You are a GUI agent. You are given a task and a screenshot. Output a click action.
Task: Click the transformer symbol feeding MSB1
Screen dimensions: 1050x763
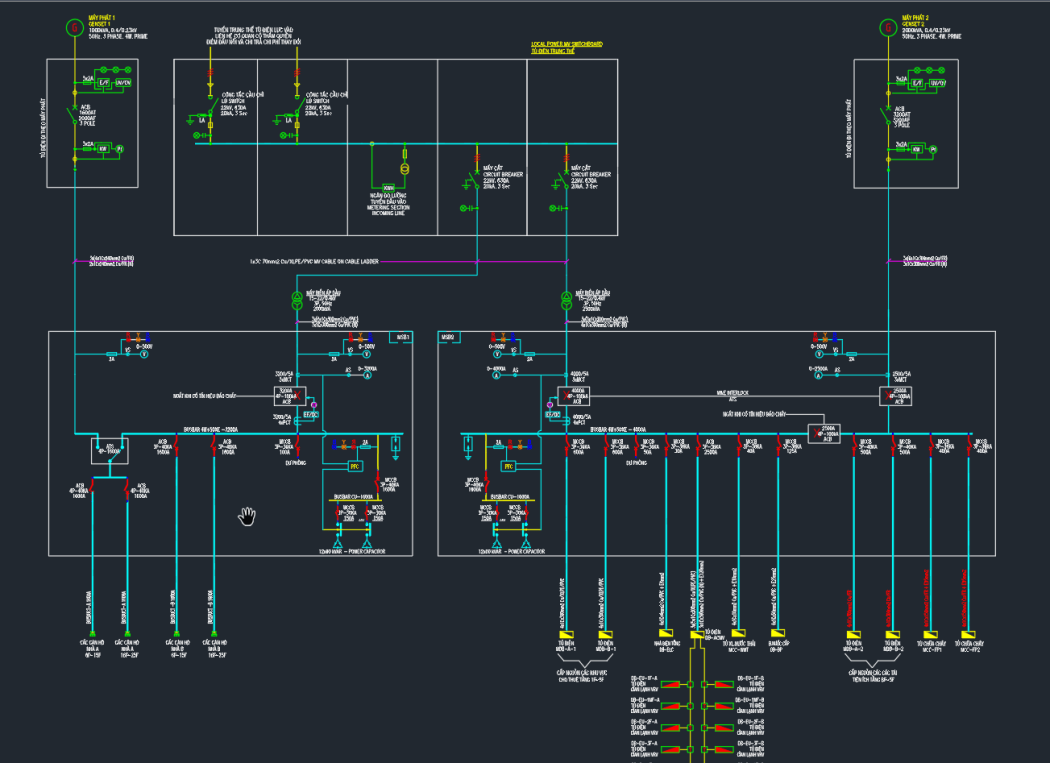[297, 299]
